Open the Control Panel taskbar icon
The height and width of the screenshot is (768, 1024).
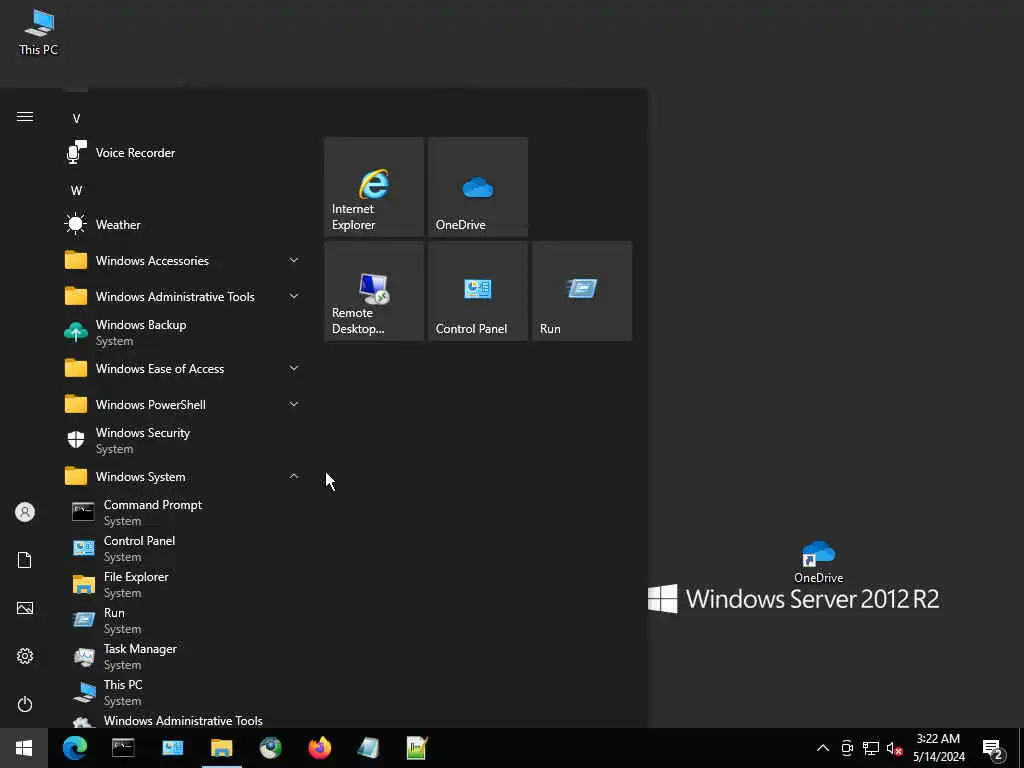click(x=172, y=748)
